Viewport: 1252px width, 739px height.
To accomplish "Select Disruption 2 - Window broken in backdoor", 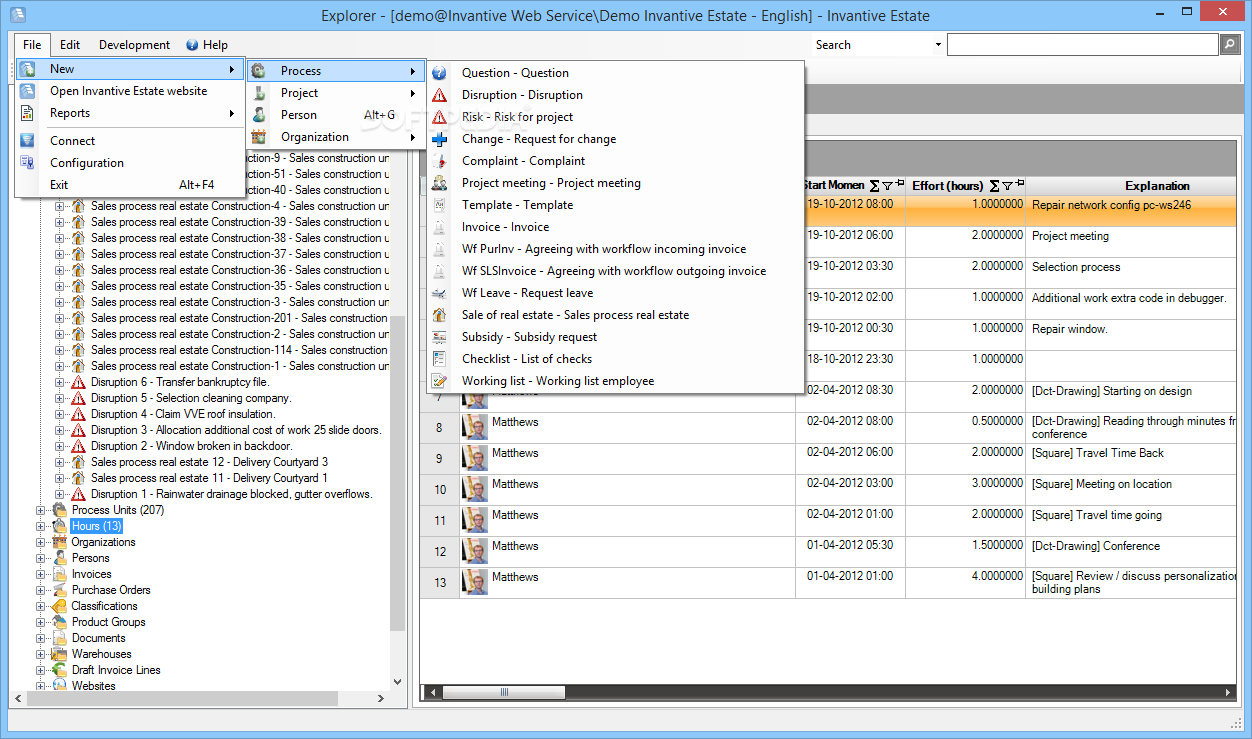I will pyautogui.click(x=191, y=446).
